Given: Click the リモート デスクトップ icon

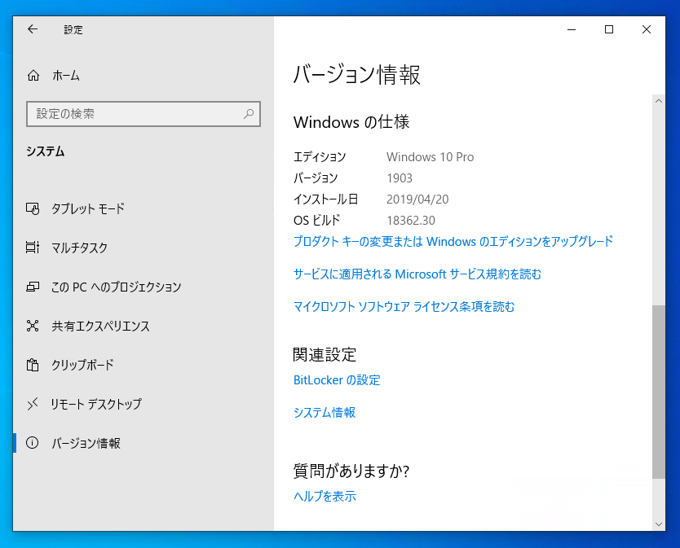Looking at the screenshot, I should [33, 404].
